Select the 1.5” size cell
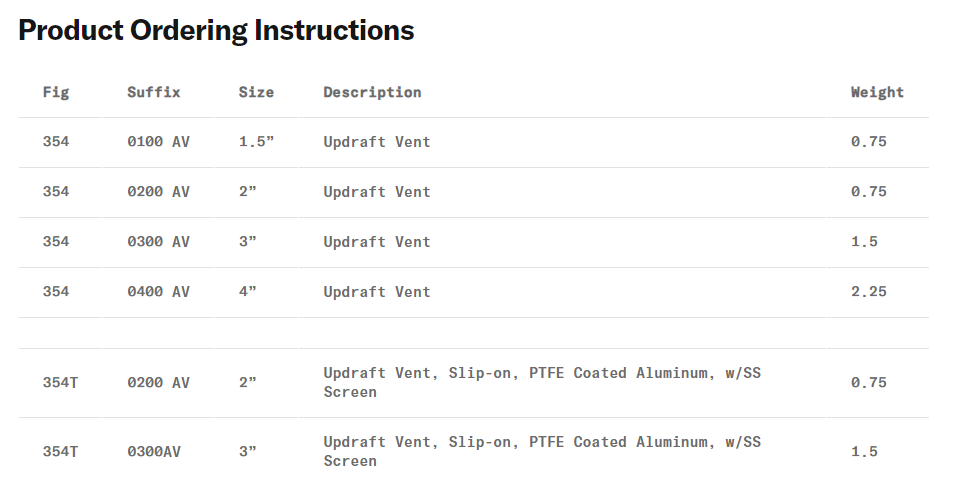Screen dimensions: 960x479 256,142
